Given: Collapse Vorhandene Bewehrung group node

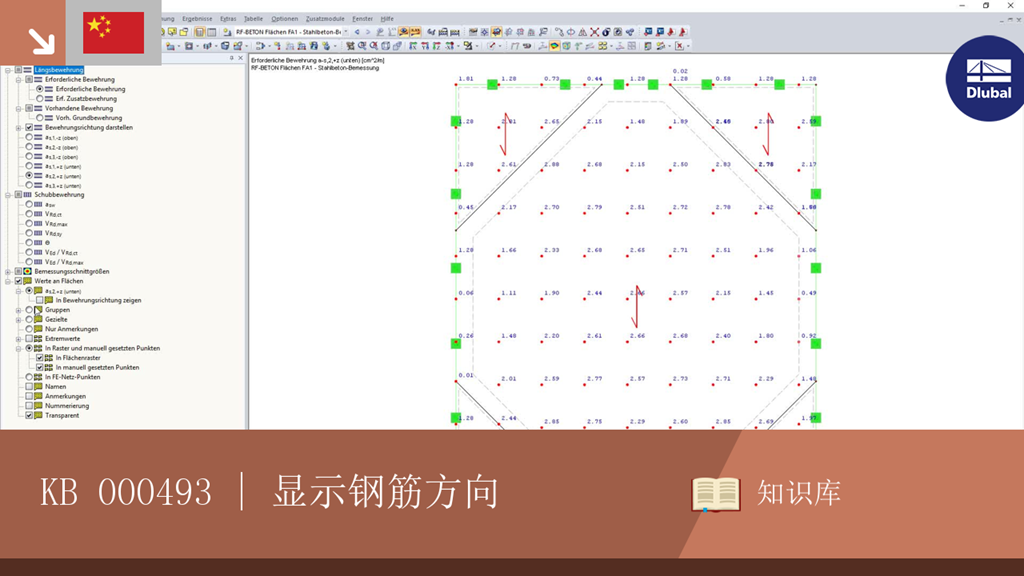Looking at the screenshot, I should tap(18, 108).
